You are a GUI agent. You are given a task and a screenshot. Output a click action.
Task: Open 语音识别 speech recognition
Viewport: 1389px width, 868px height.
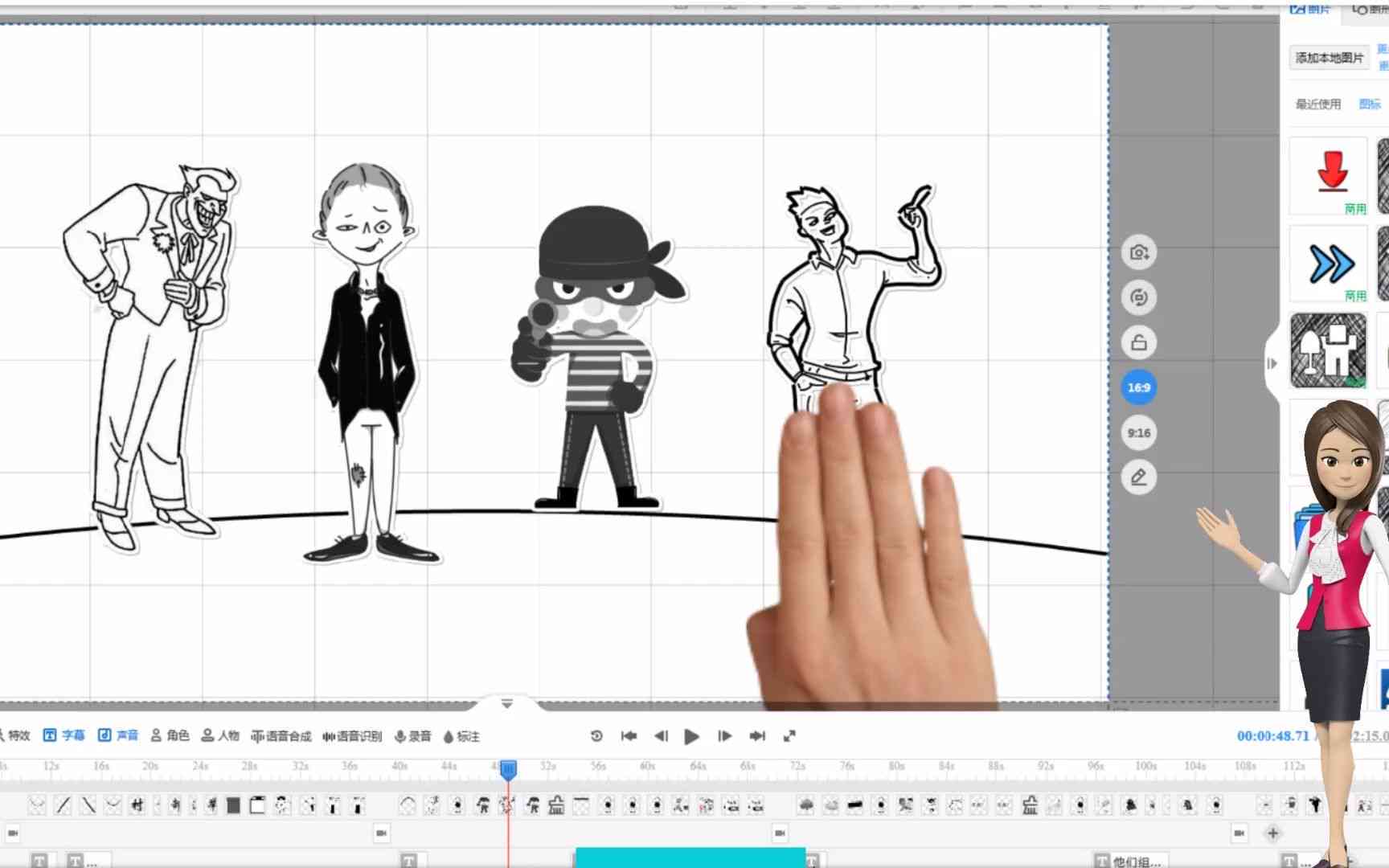[352, 735]
